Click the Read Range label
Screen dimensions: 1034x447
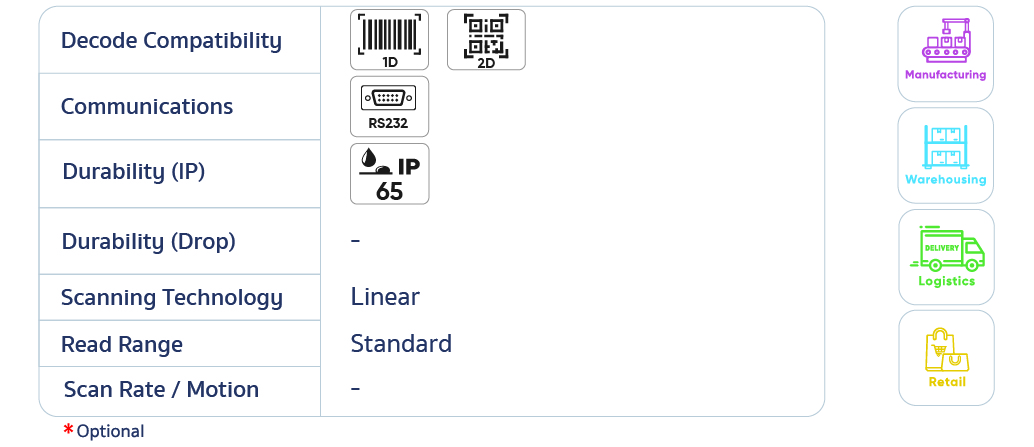[122, 345]
